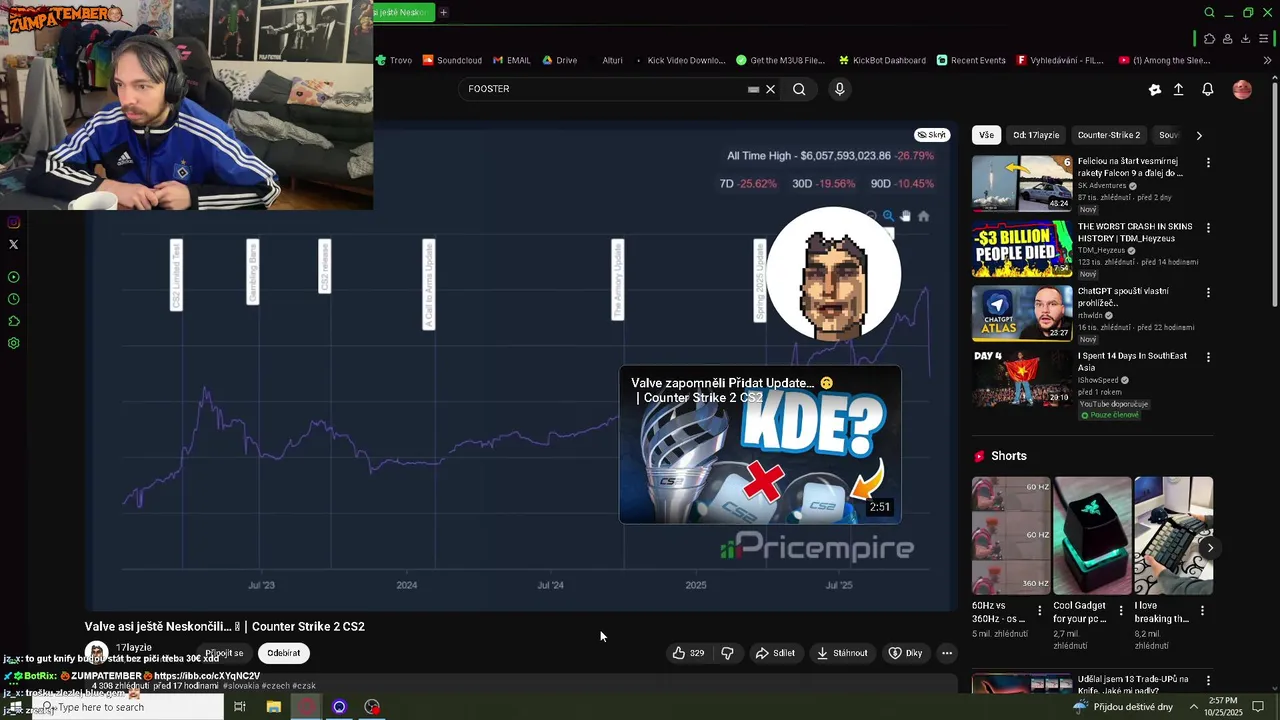Click the YouTube search magnifier button

tap(799, 89)
